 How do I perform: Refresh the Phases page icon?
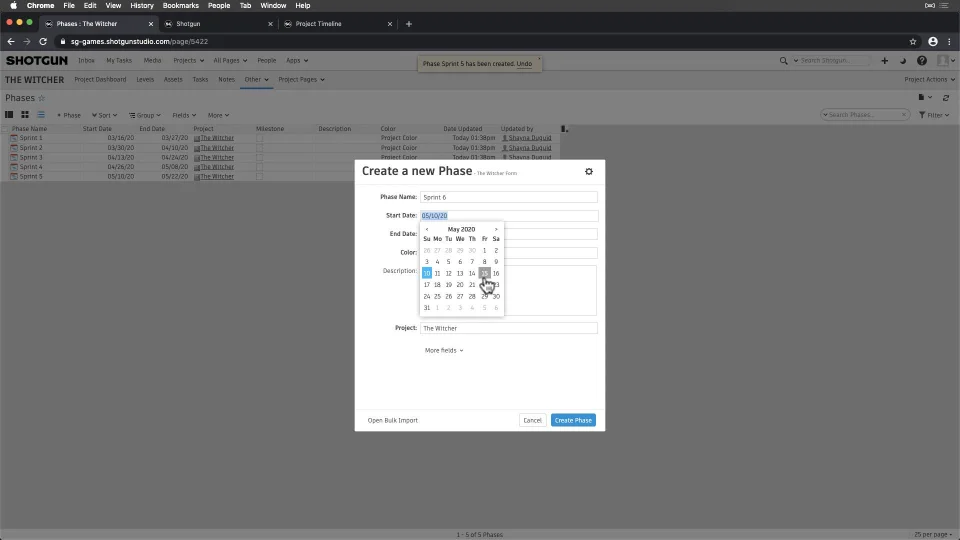point(946,98)
